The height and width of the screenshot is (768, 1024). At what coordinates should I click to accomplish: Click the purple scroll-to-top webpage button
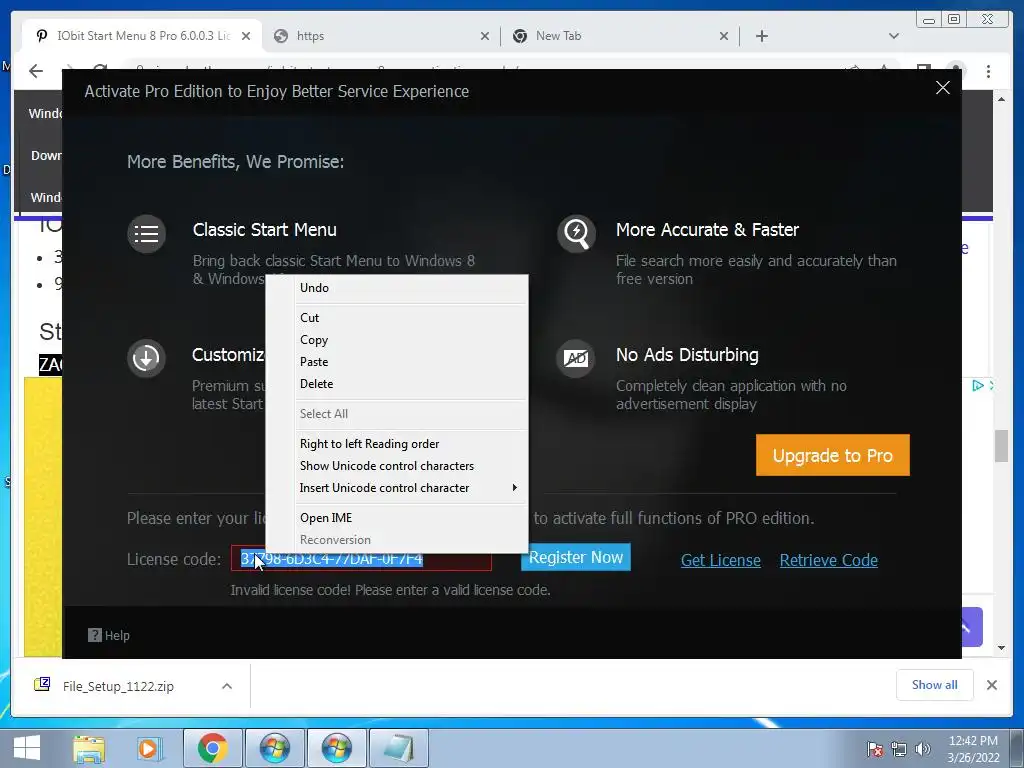(x=972, y=627)
